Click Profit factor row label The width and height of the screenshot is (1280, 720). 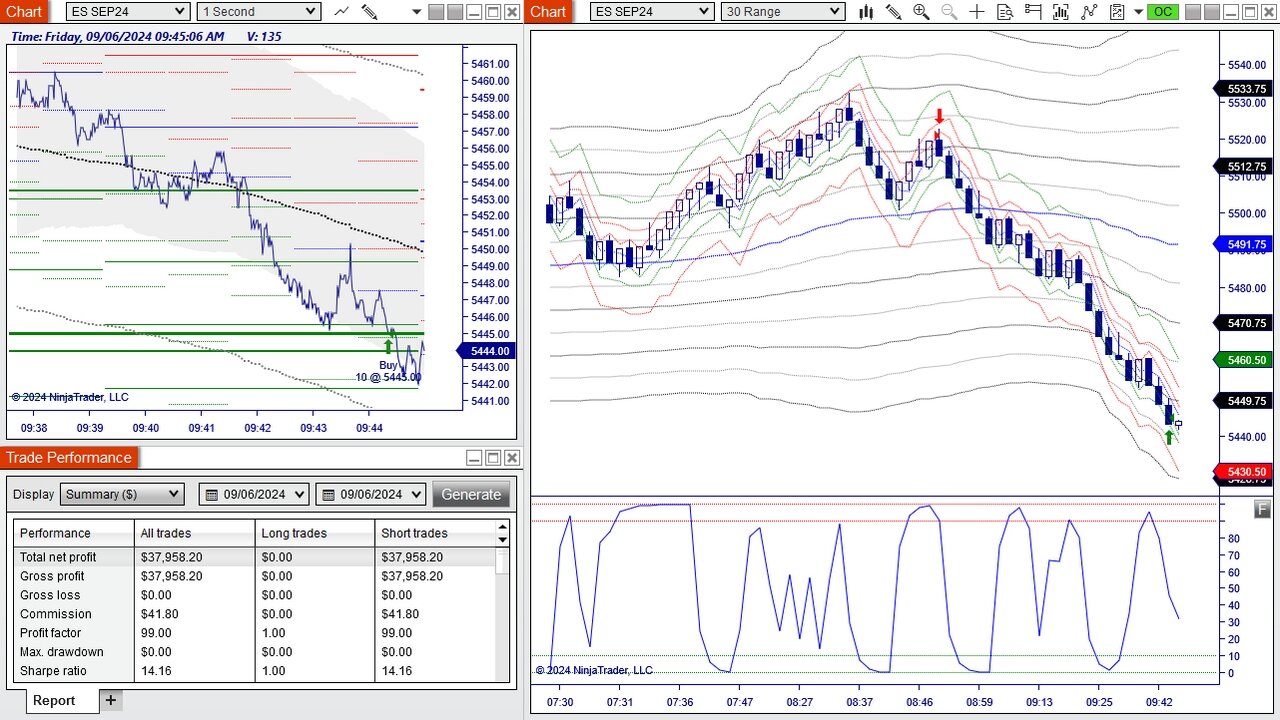[x=50, y=633]
